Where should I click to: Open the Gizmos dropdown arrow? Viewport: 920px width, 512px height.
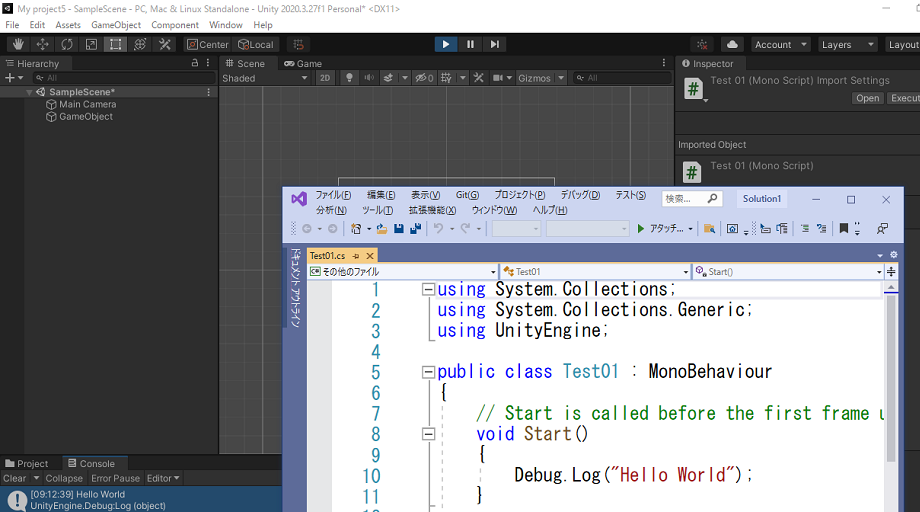[561, 78]
